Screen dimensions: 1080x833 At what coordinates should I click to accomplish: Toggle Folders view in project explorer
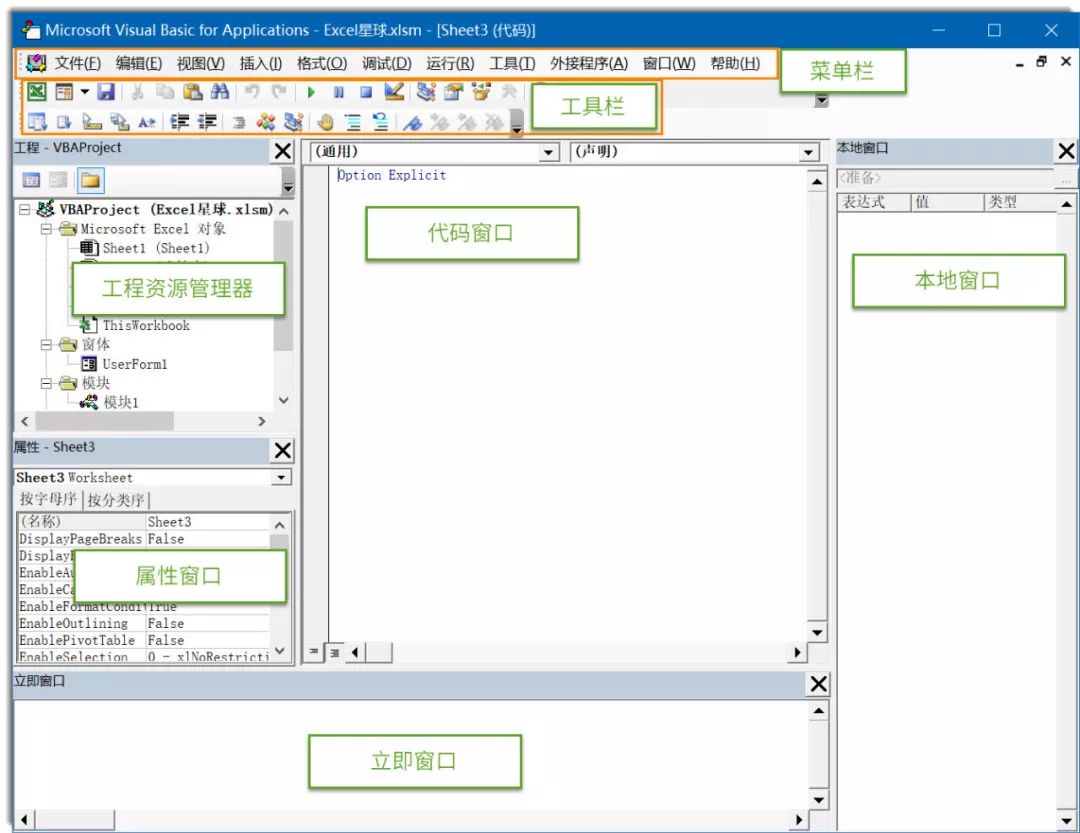(90, 181)
